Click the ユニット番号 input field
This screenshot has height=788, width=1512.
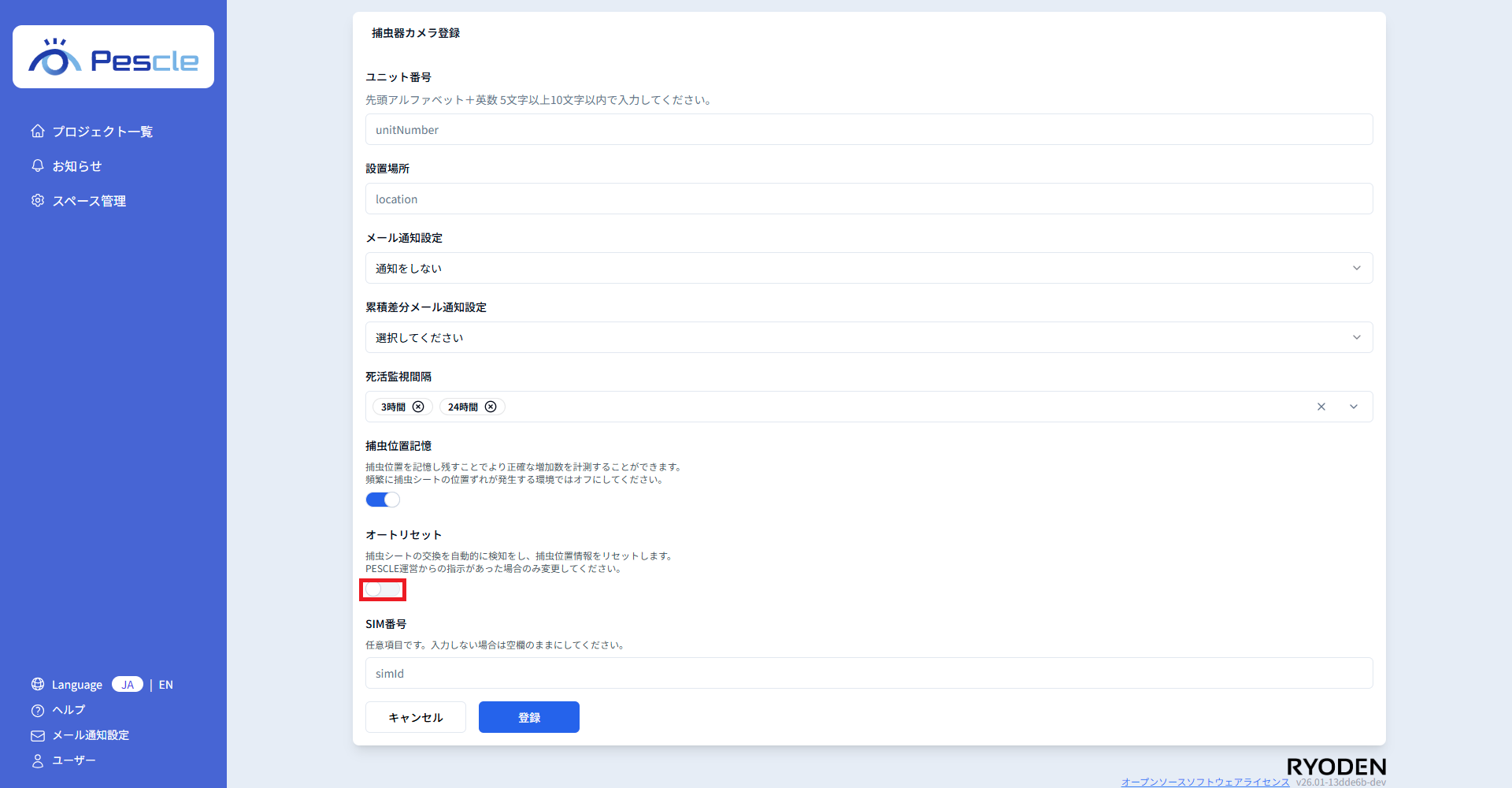(868, 129)
